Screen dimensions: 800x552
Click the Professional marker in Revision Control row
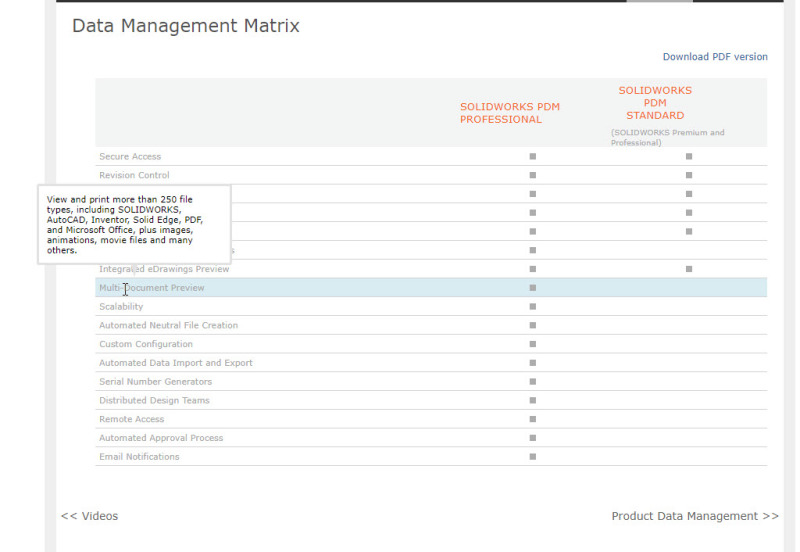coord(533,175)
